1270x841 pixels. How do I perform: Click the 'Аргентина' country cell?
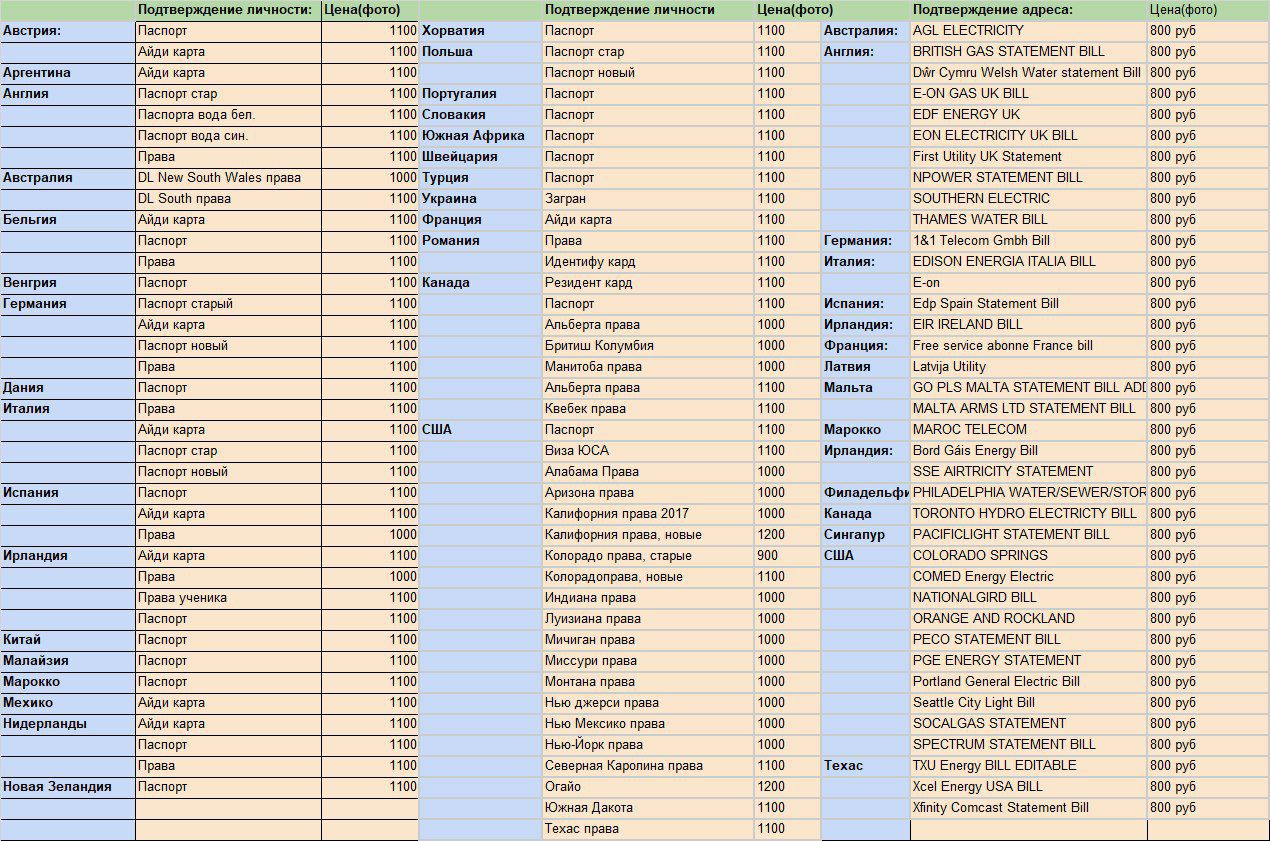(67, 73)
